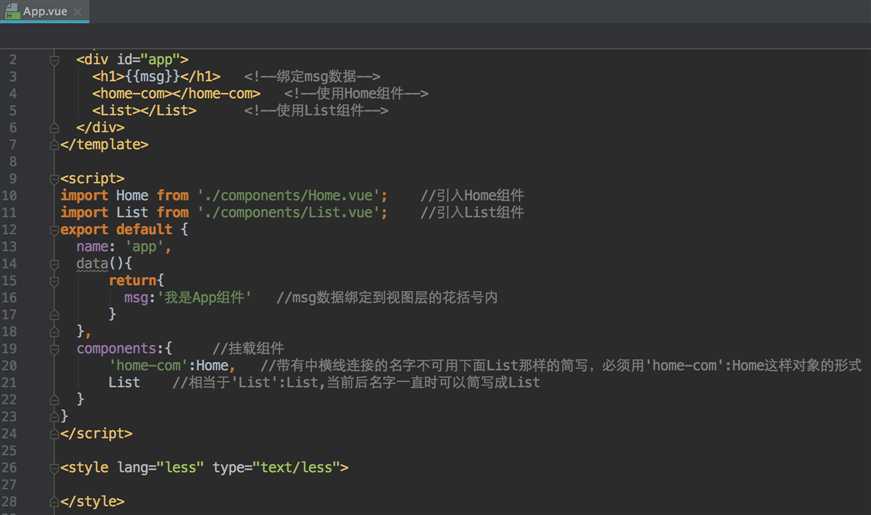Click line number 20 in the gutter
Image resolution: width=871 pixels, height=515 pixels.
[x=9, y=366]
